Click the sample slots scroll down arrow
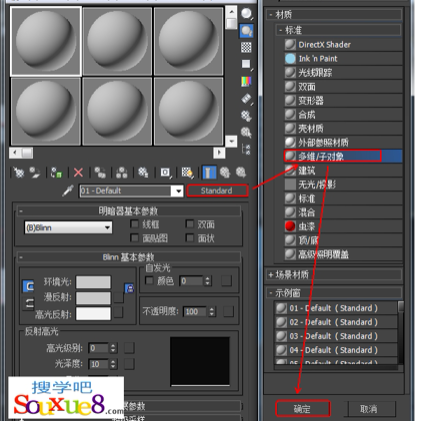Viewport: 441px width, 421px height. pyautogui.click(x=231, y=141)
